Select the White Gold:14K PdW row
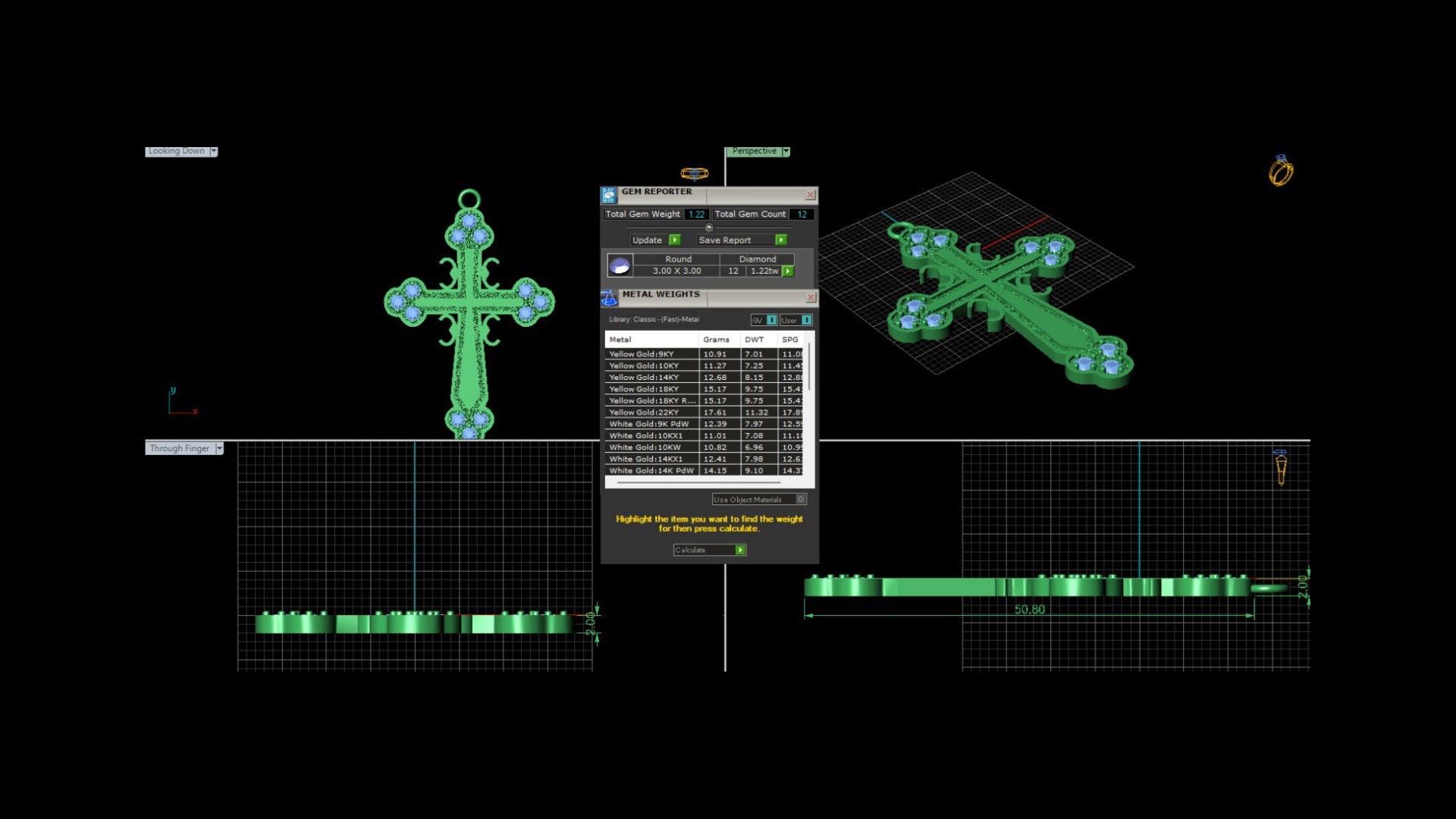Viewport: 1456px width, 819px height. point(704,471)
